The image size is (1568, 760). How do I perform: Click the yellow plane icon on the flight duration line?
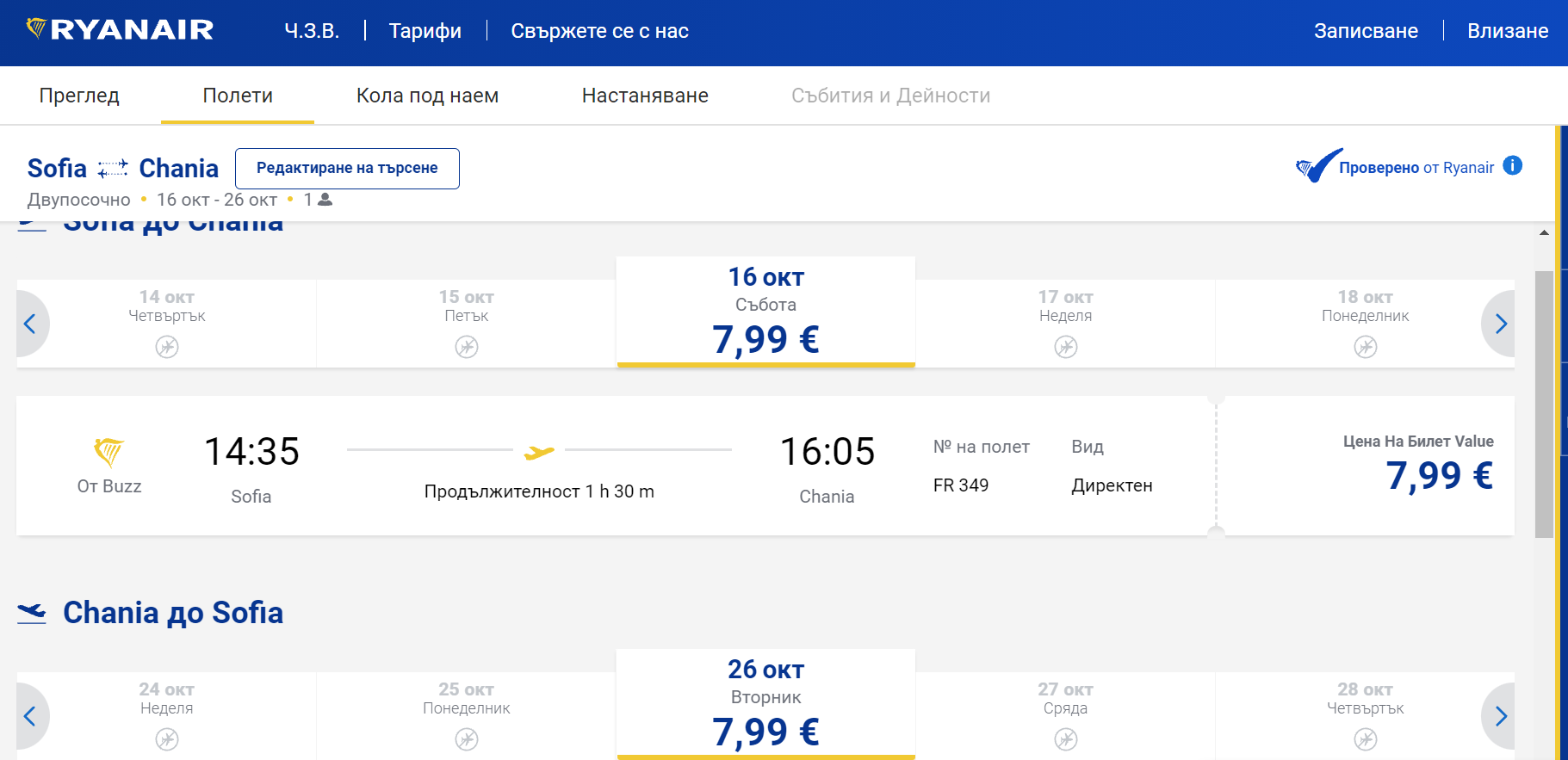pos(539,451)
